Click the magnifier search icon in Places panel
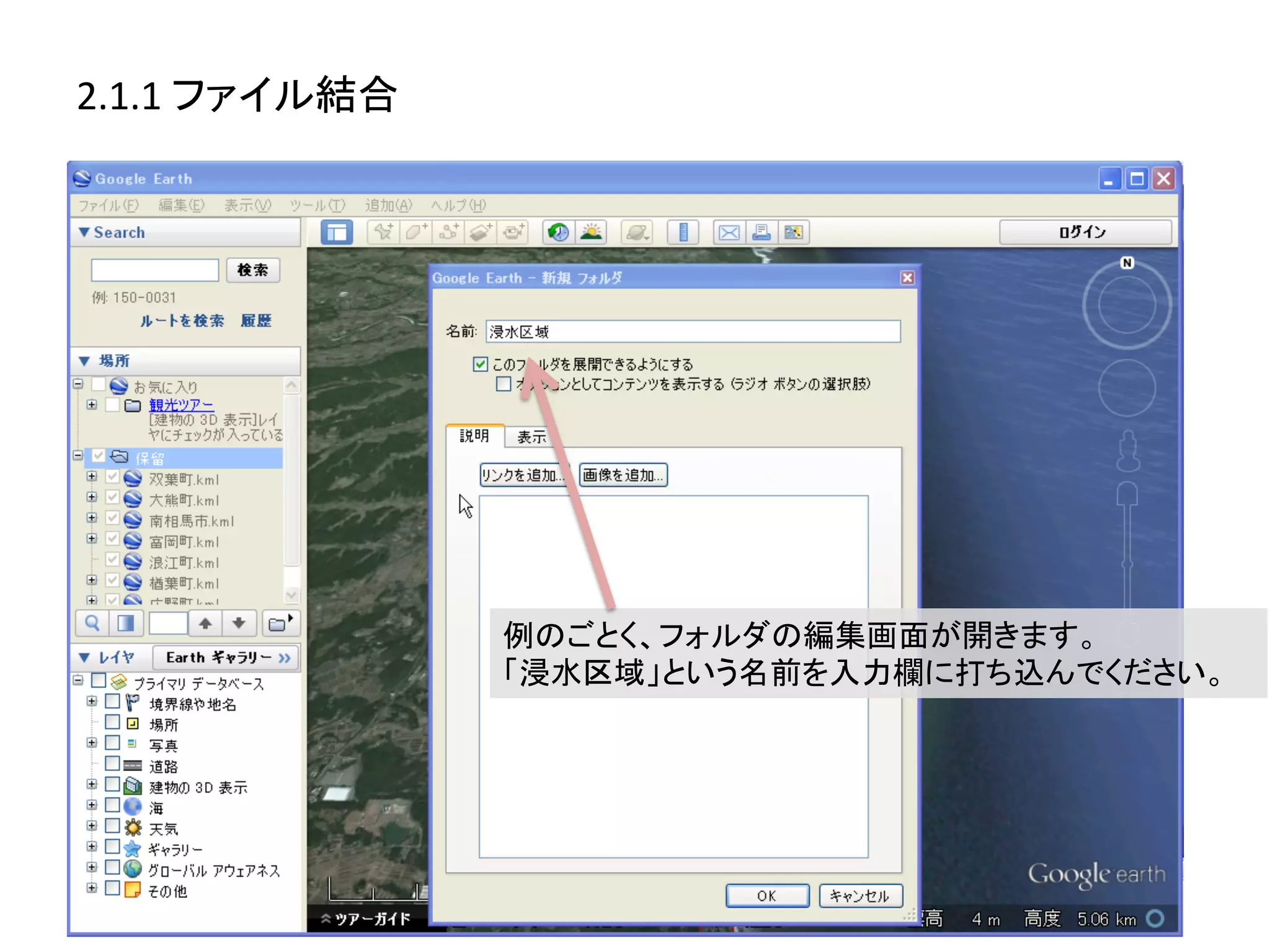Image resolution: width=1270 pixels, height=952 pixels. point(92,624)
